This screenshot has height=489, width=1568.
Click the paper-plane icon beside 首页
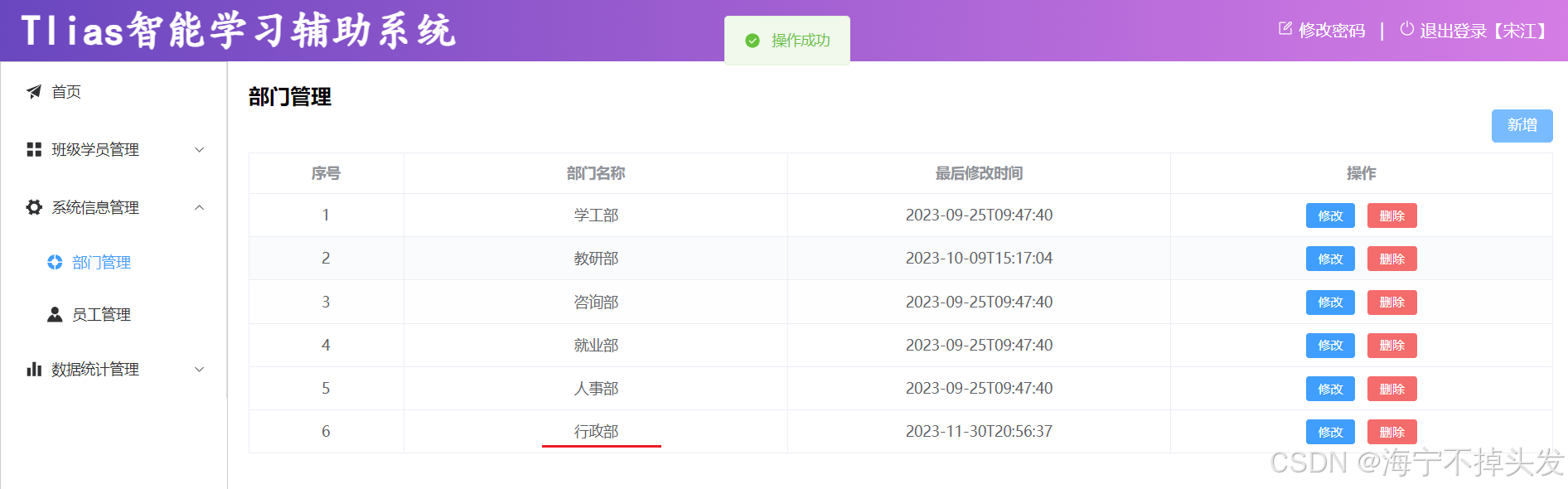(x=34, y=92)
